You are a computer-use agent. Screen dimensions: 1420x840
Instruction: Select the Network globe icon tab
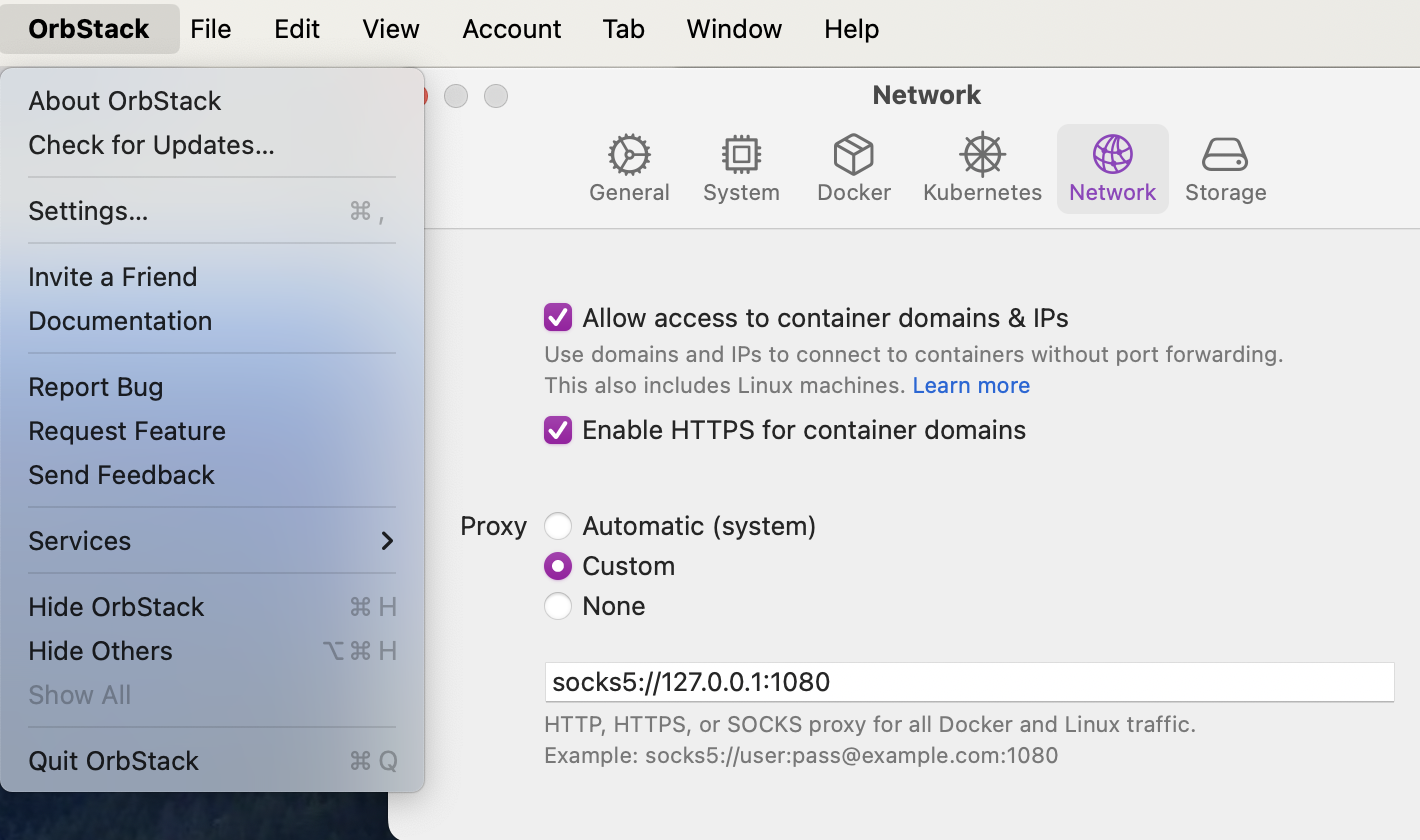tap(1113, 155)
